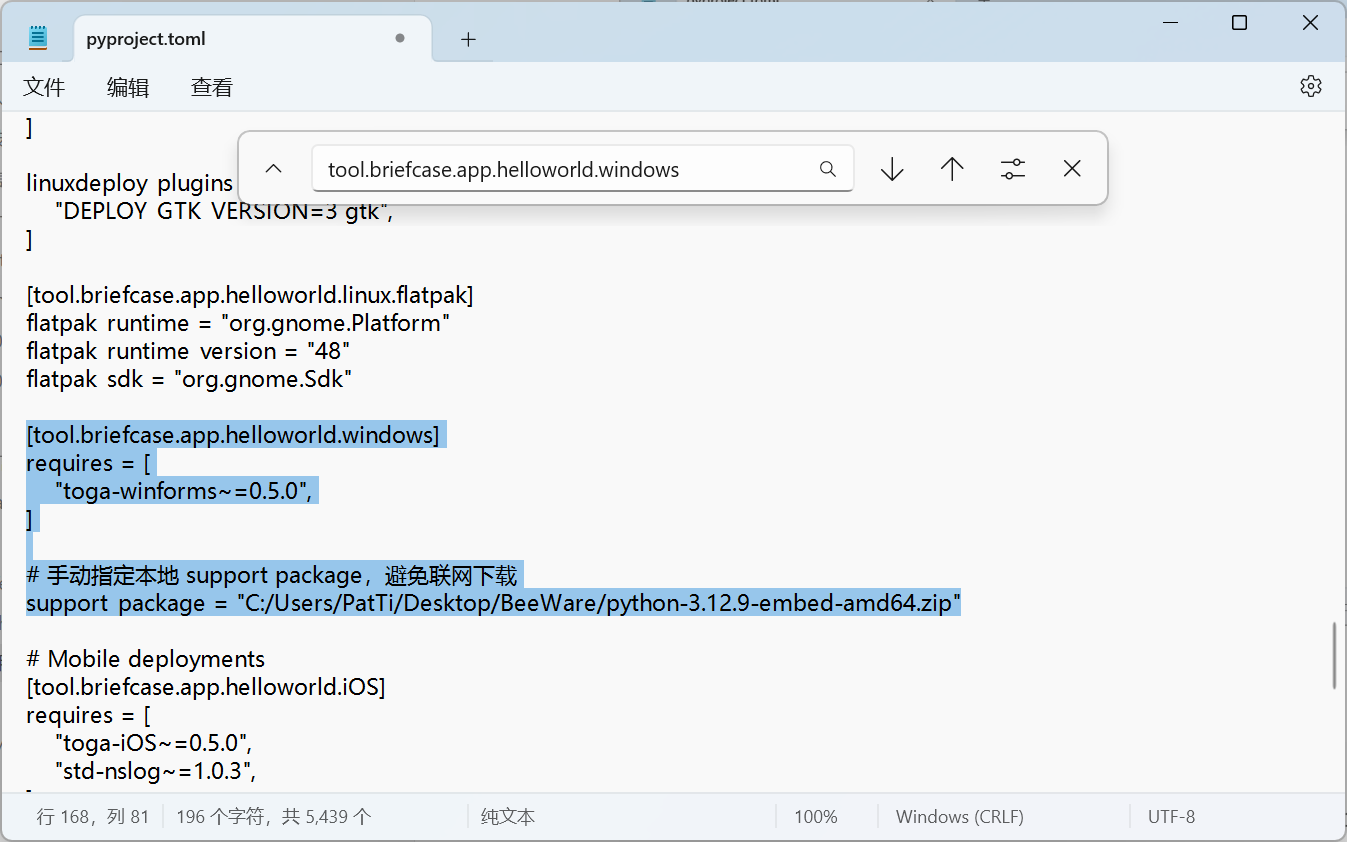Close the find bar
The height and width of the screenshot is (842, 1347).
pyautogui.click(x=1072, y=169)
